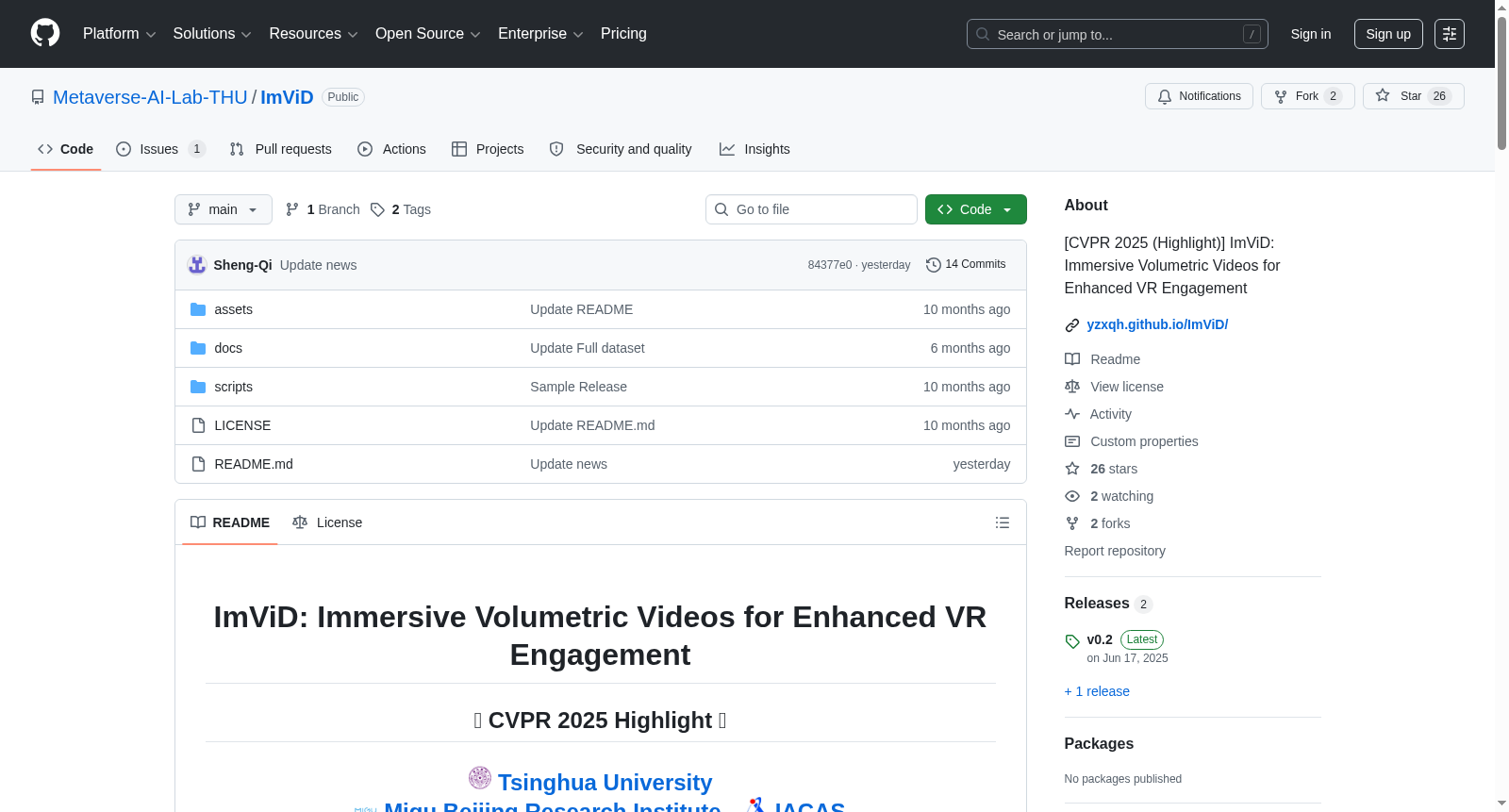The image size is (1509, 812).
Task: Switch to the Issues tab
Action: pyautogui.click(x=160, y=149)
